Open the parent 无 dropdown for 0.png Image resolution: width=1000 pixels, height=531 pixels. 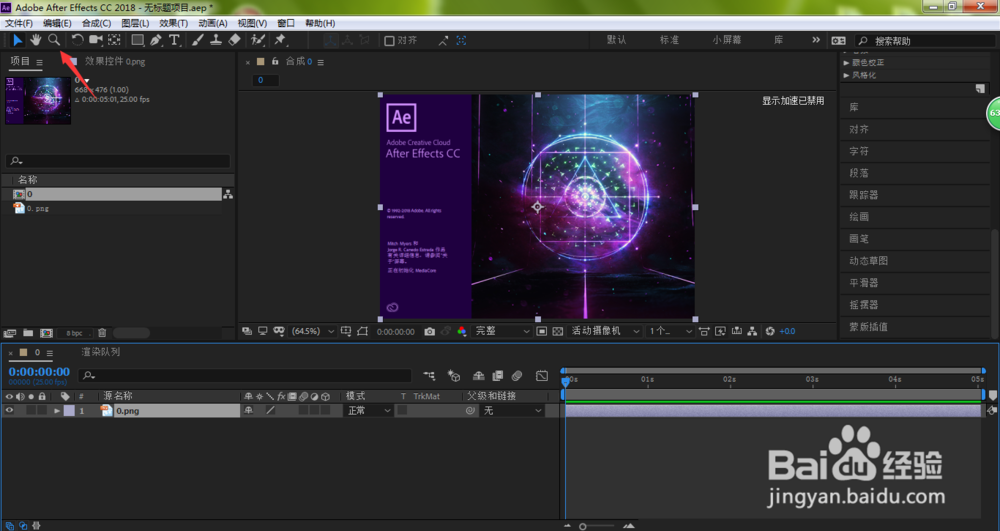pos(512,411)
